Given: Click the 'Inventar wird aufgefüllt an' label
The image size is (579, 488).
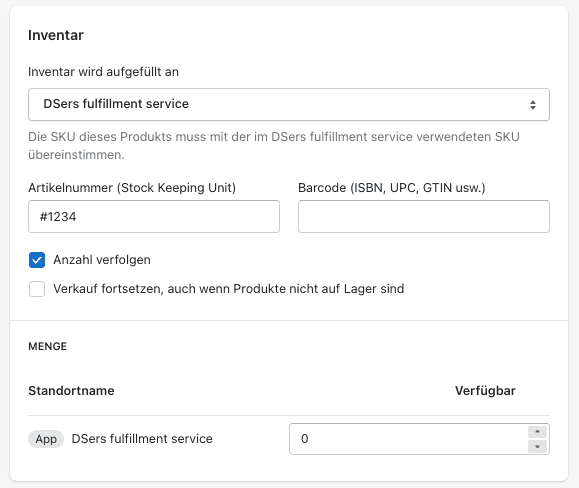Looking at the screenshot, I should (x=103, y=72).
